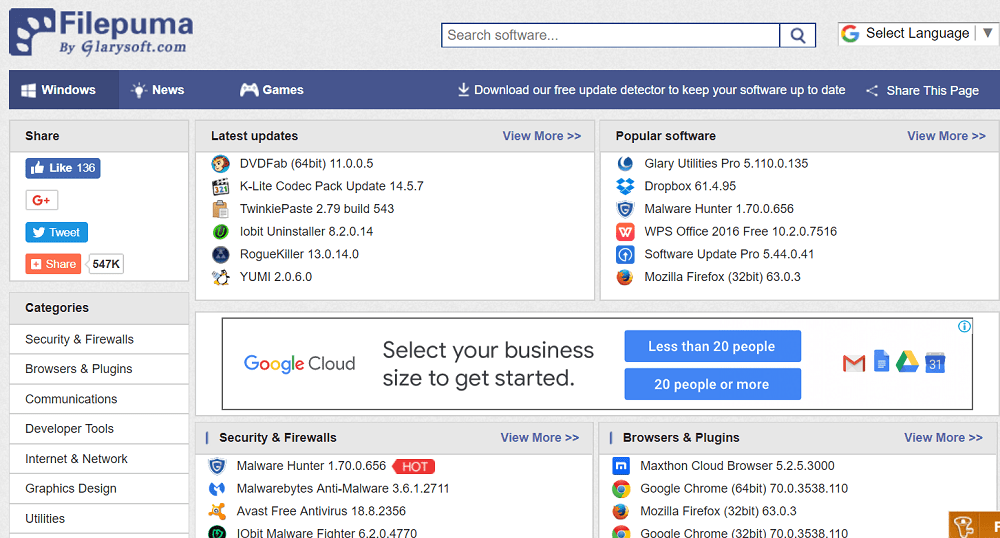Open Avast Free Antivirus 18.8.2356
Screen dimensions: 1000x538
coord(321,511)
